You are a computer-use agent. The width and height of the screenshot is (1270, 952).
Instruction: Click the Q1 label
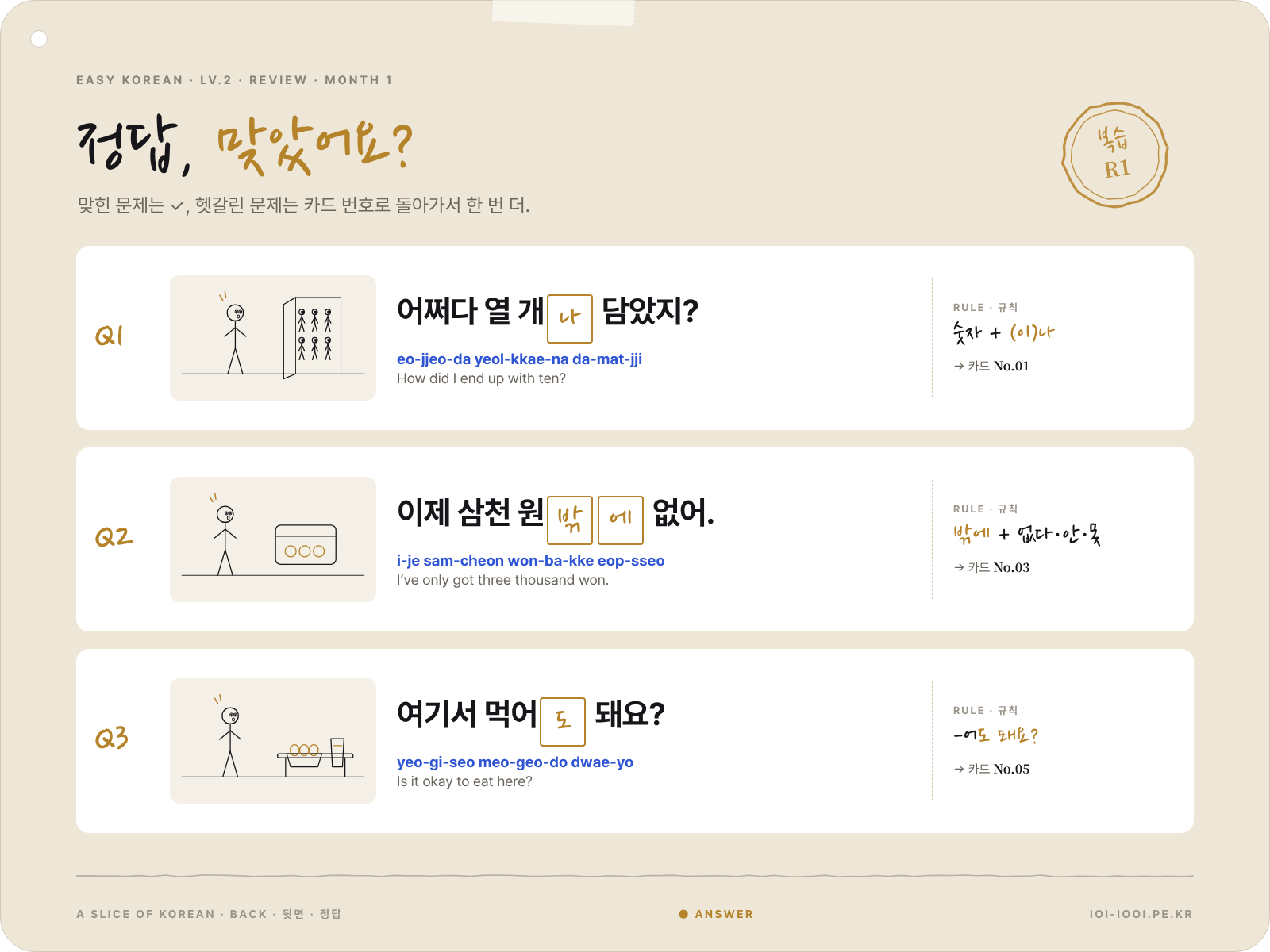pos(110,336)
